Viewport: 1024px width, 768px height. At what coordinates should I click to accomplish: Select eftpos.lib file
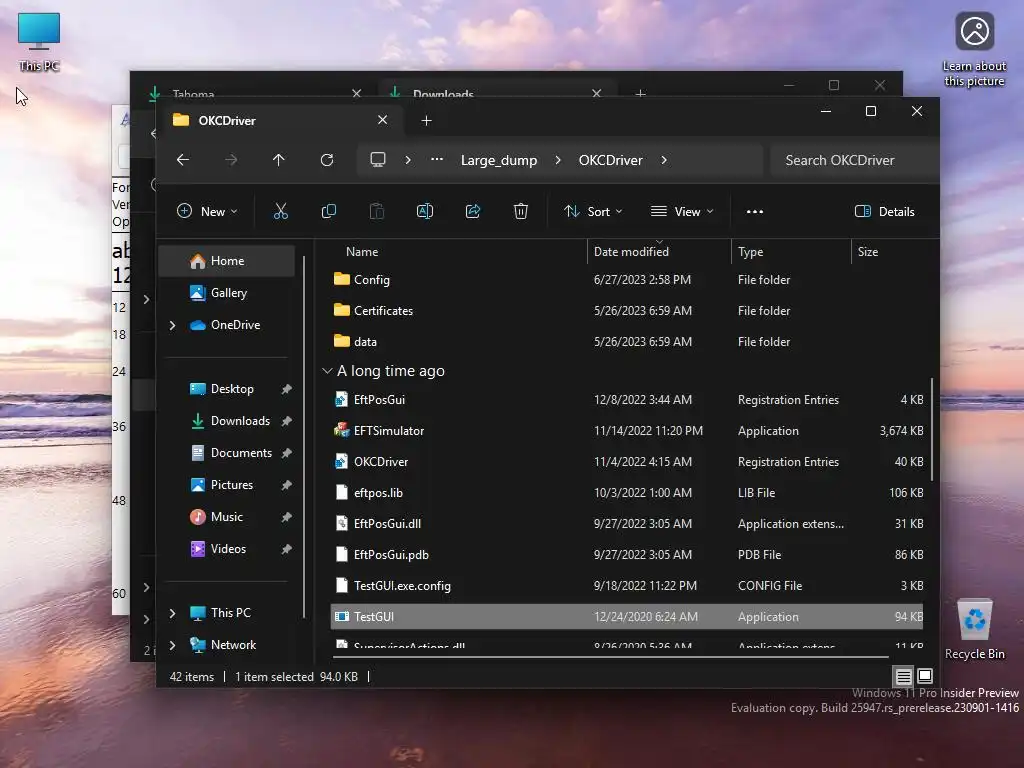pos(627,492)
